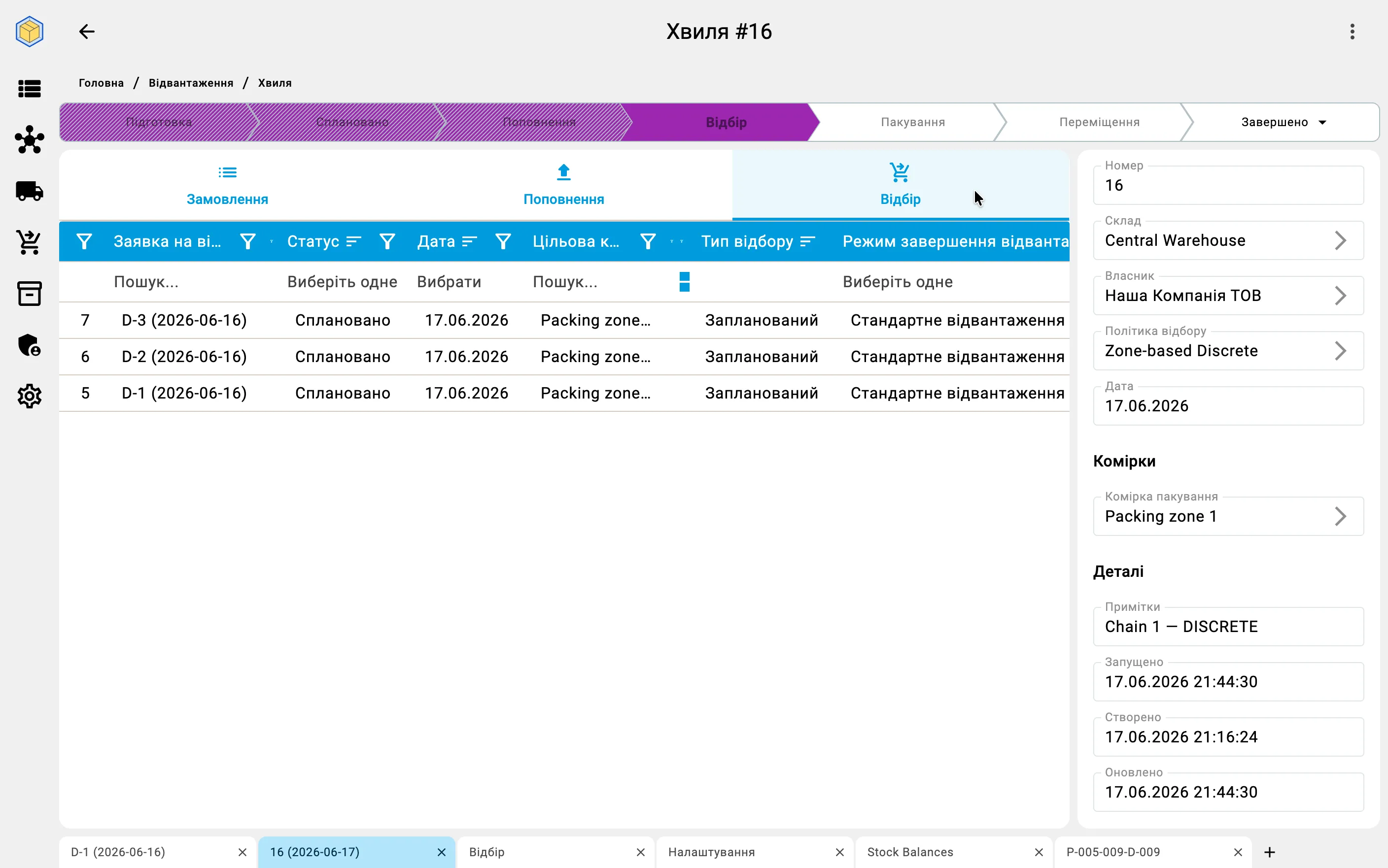Open the three-dot more options menu
Image resolution: width=1388 pixels, height=868 pixels.
tap(1352, 32)
